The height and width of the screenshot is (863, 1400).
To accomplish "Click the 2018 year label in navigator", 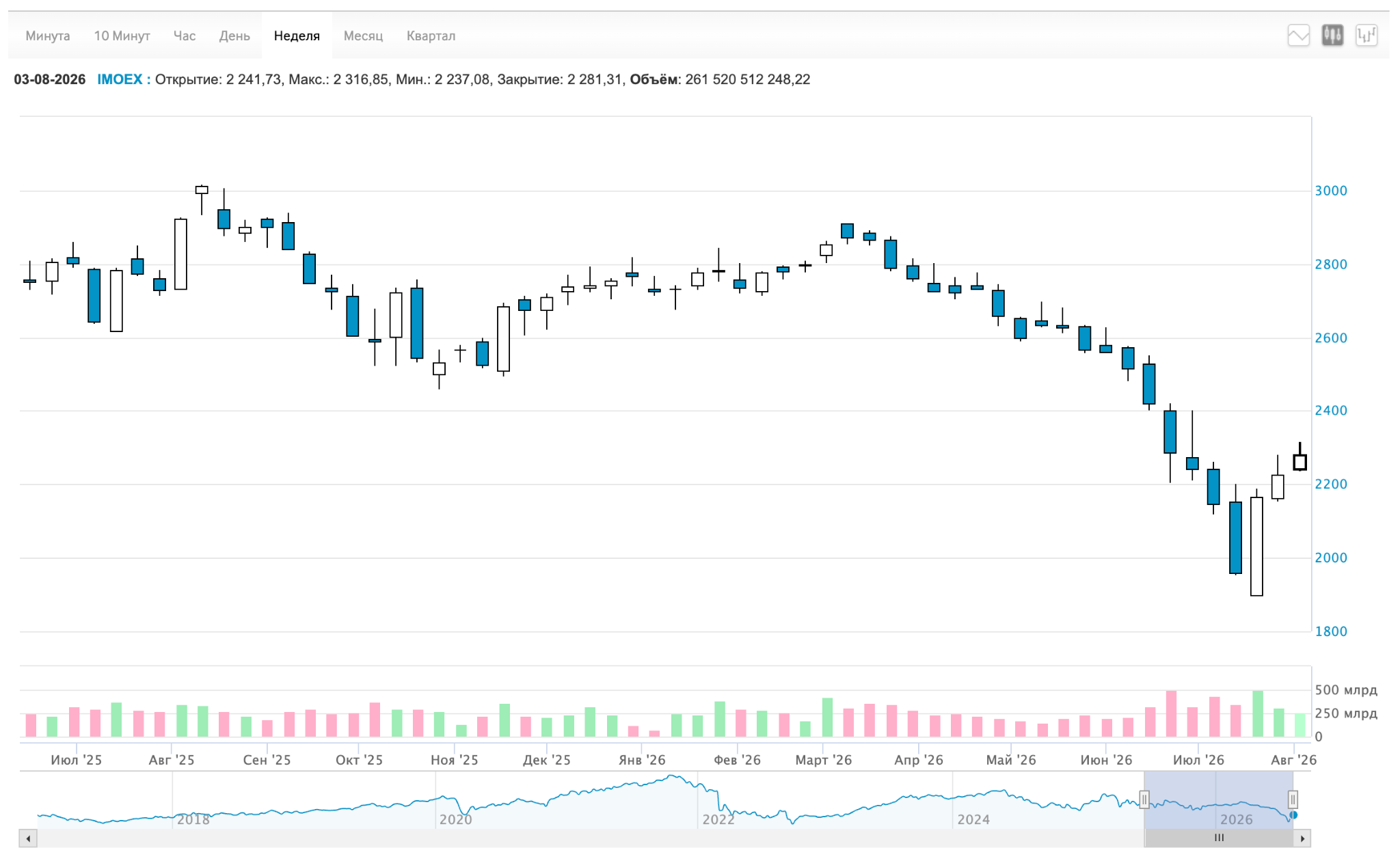I will [193, 819].
